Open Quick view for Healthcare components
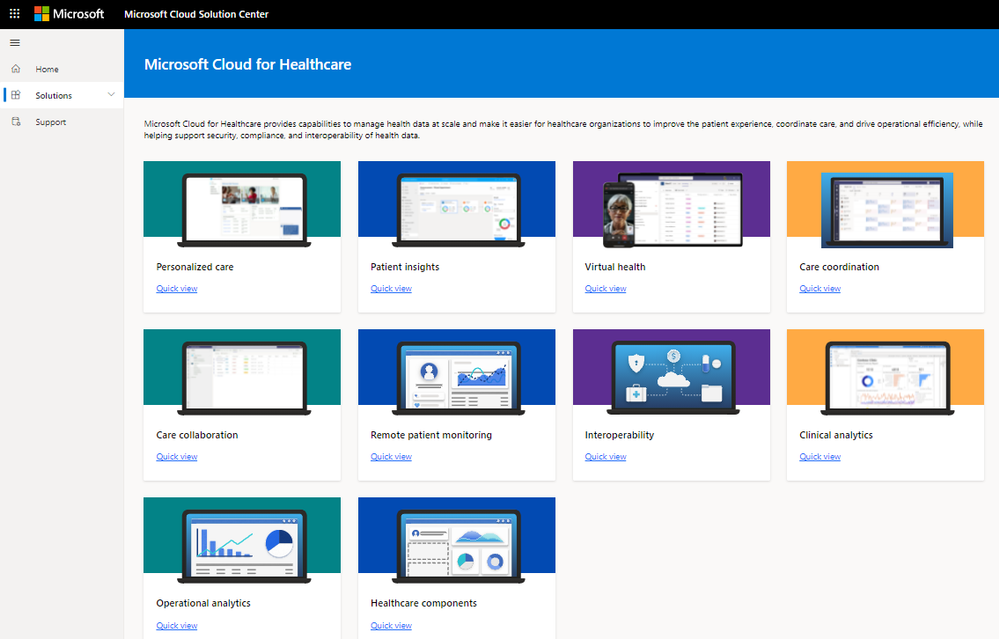Screen dimensions: 999x639 [x=391, y=626]
